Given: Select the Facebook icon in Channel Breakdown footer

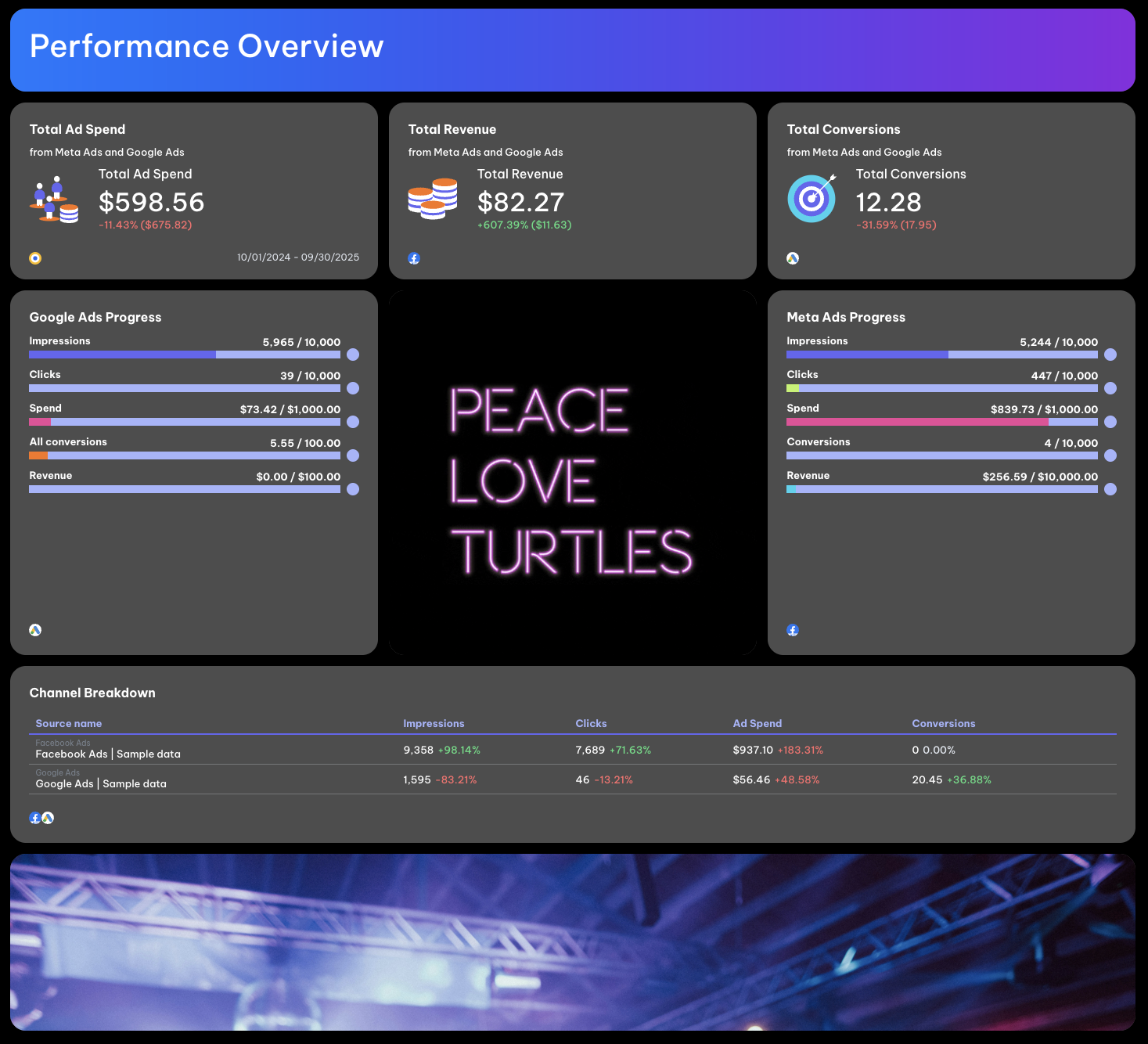Looking at the screenshot, I should [x=34, y=818].
